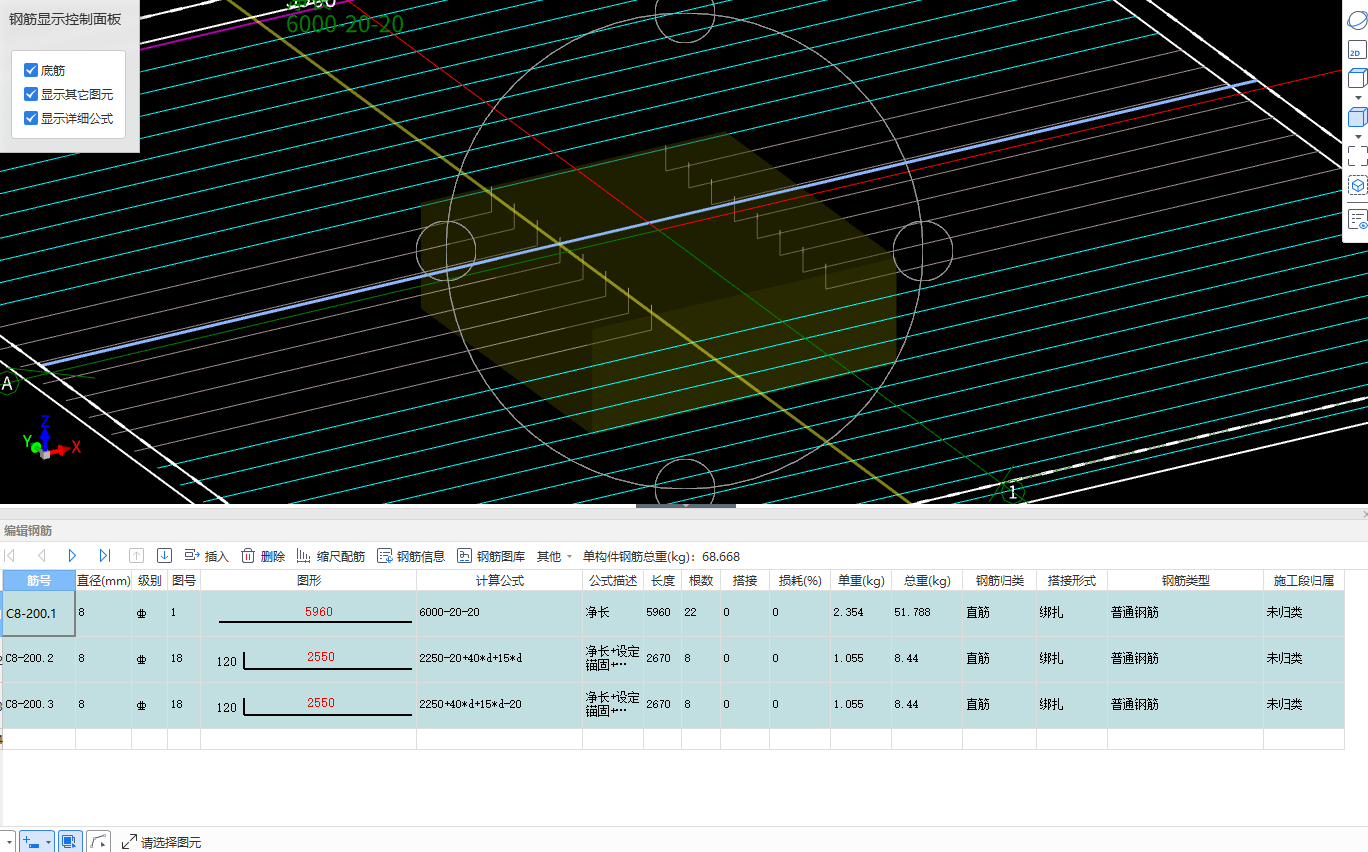Select the C8-200.1 rebar row cell
Image resolution: width=1368 pixels, height=852 pixels.
coord(39,613)
